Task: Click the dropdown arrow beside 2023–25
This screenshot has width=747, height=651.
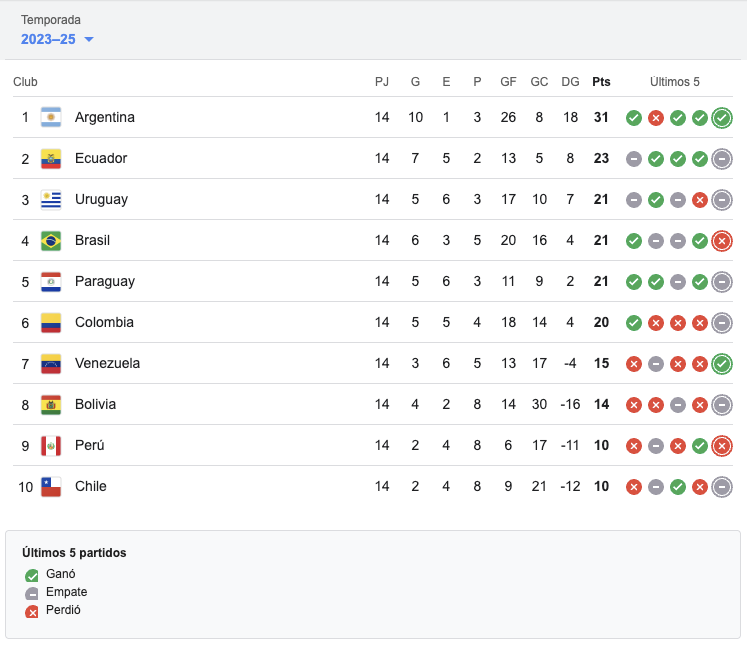Action: click(89, 39)
